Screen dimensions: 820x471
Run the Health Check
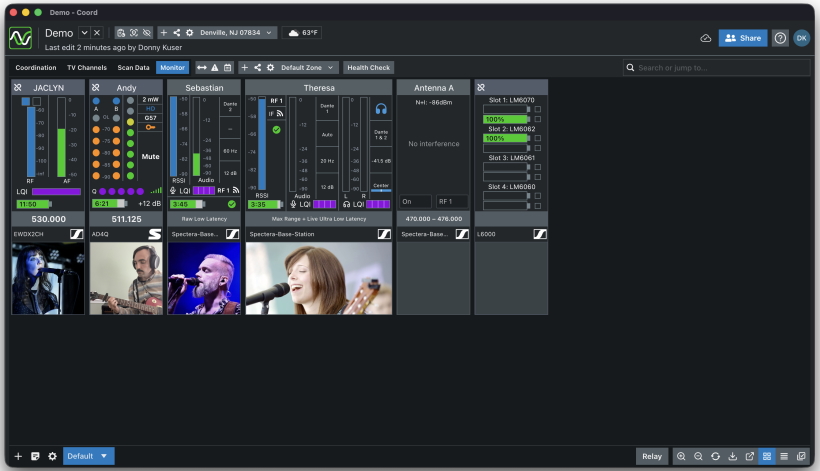click(368, 67)
